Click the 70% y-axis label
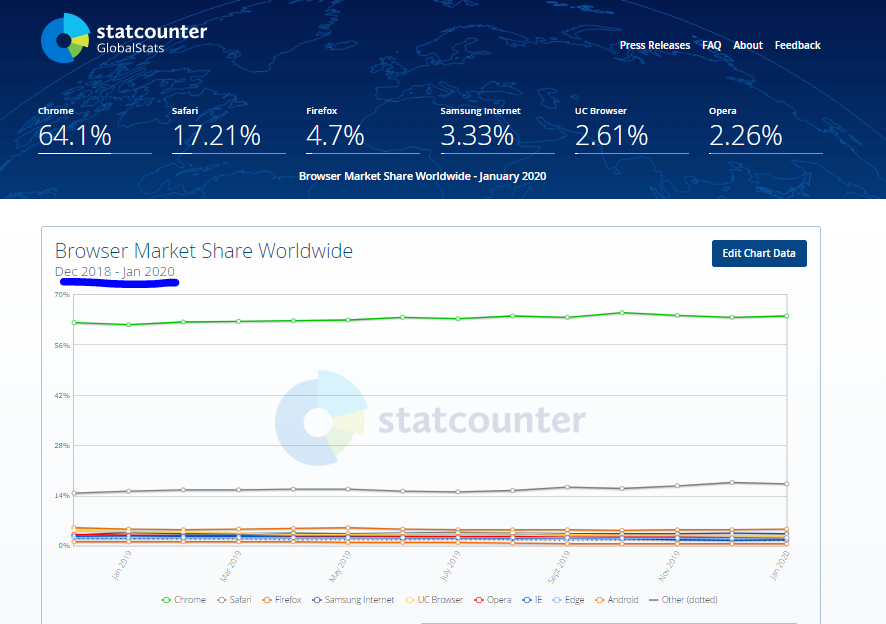886x624 pixels. tap(62, 294)
